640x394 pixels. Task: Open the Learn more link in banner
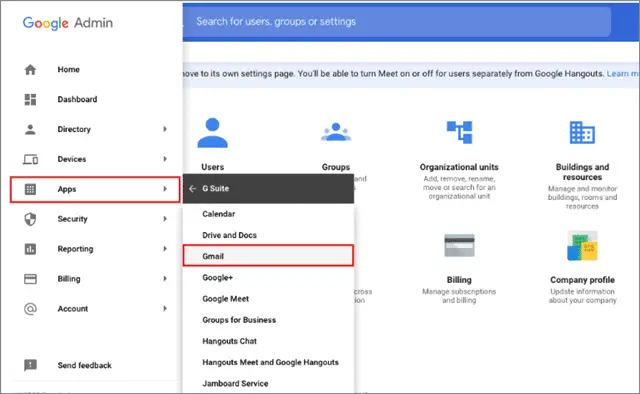tap(622, 73)
